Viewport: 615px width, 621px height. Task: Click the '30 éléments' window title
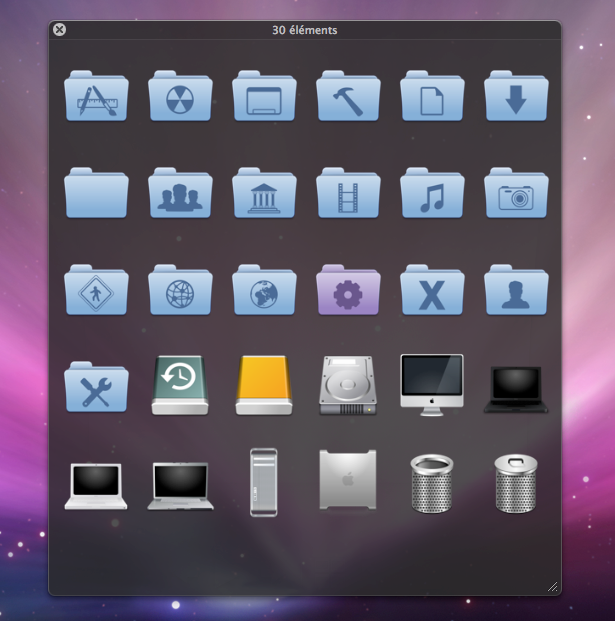(305, 30)
